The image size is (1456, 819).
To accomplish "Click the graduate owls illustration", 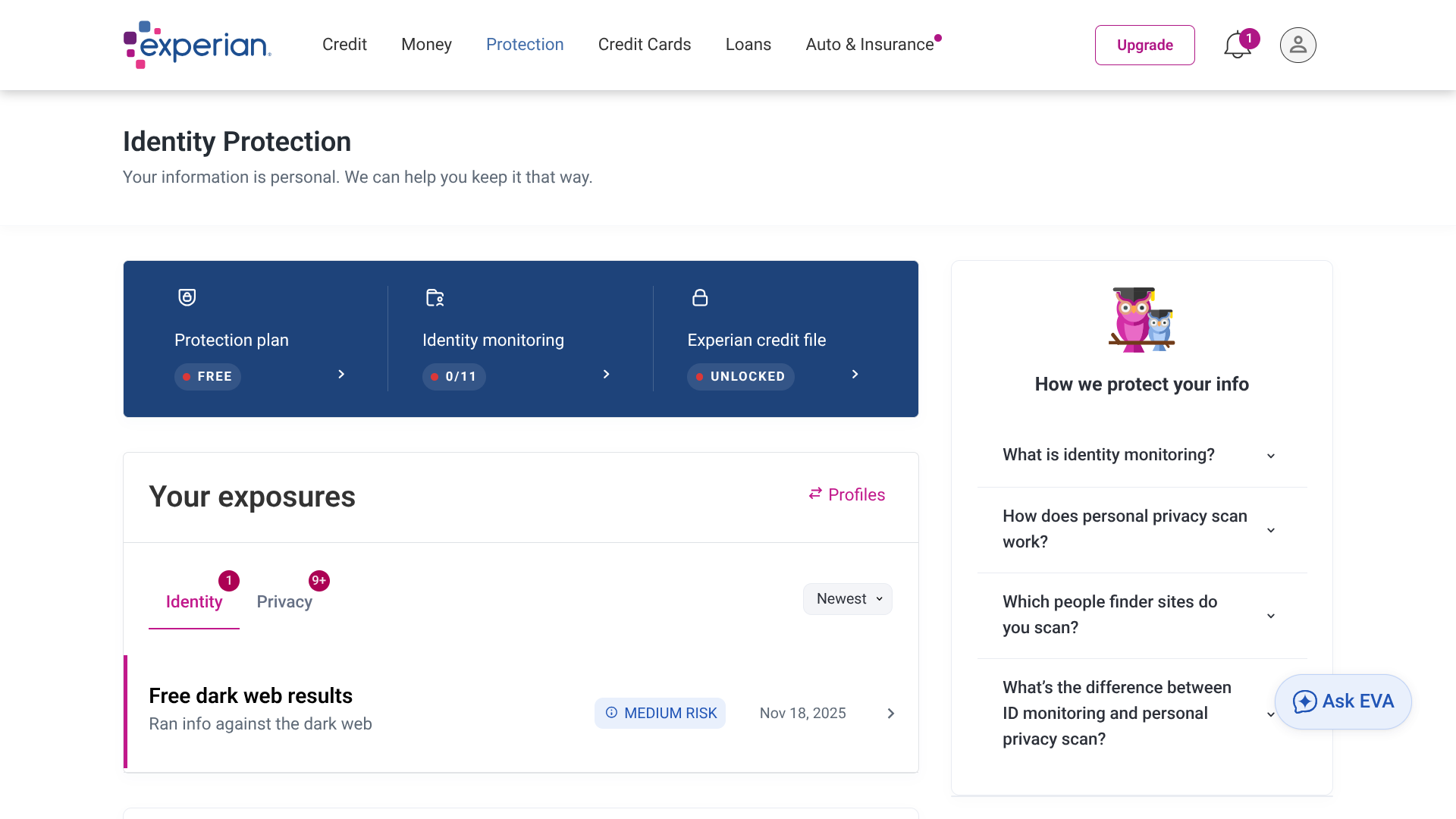I will 1142,319.
